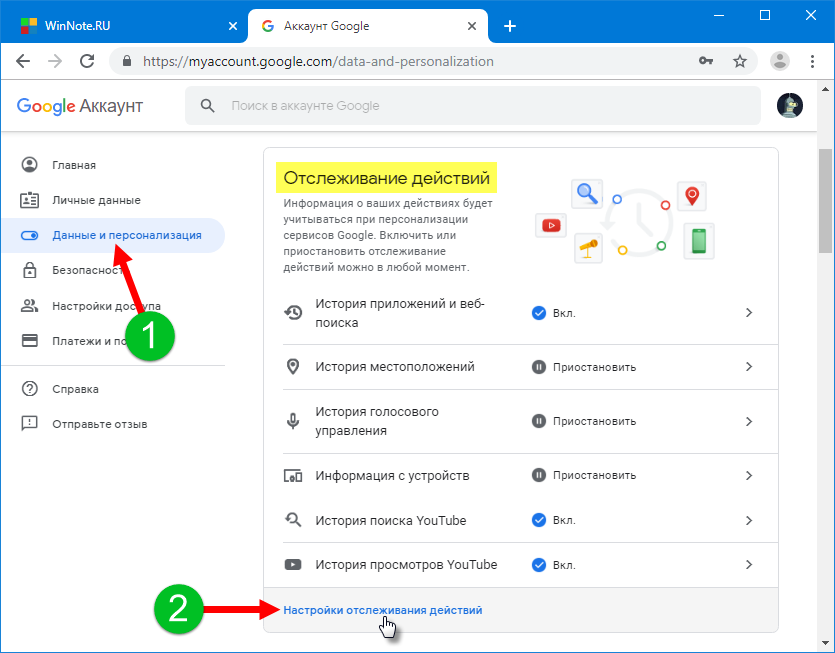Click Безопасность lock icon in sidebar
Screen dimensions: 835x653
pyautogui.click(x=29, y=270)
